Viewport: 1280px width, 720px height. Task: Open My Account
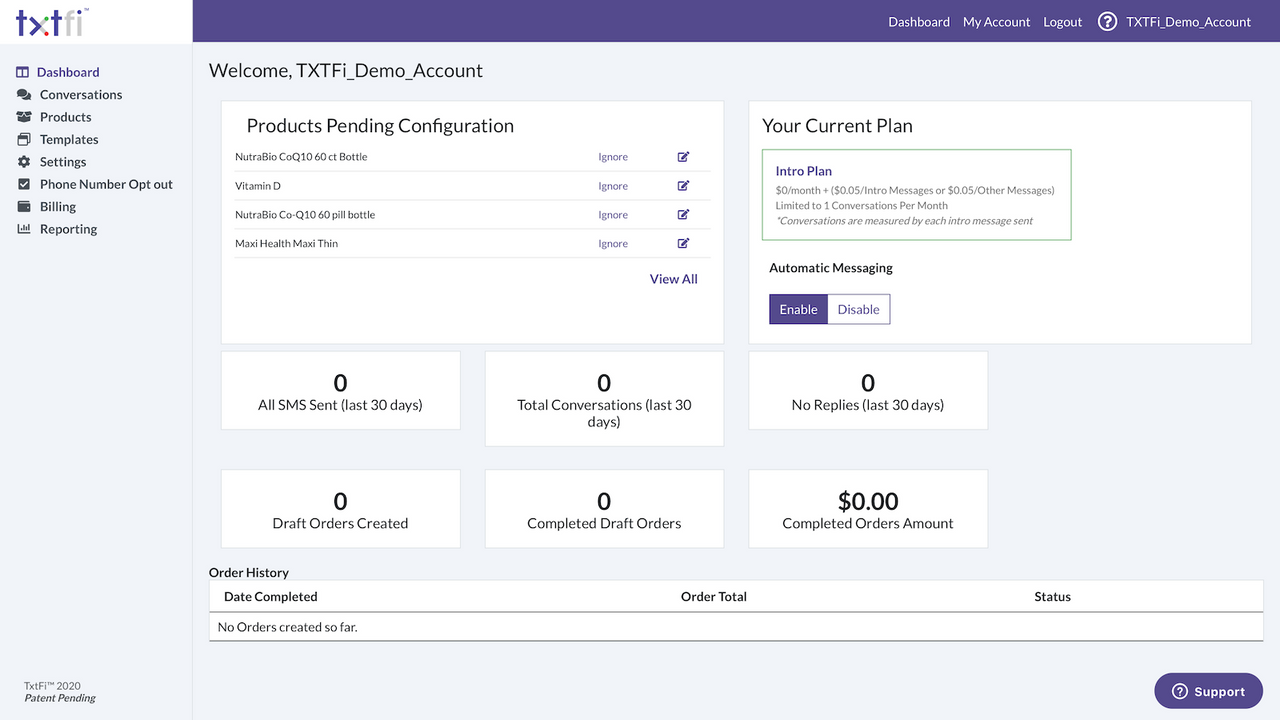[x=996, y=21]
